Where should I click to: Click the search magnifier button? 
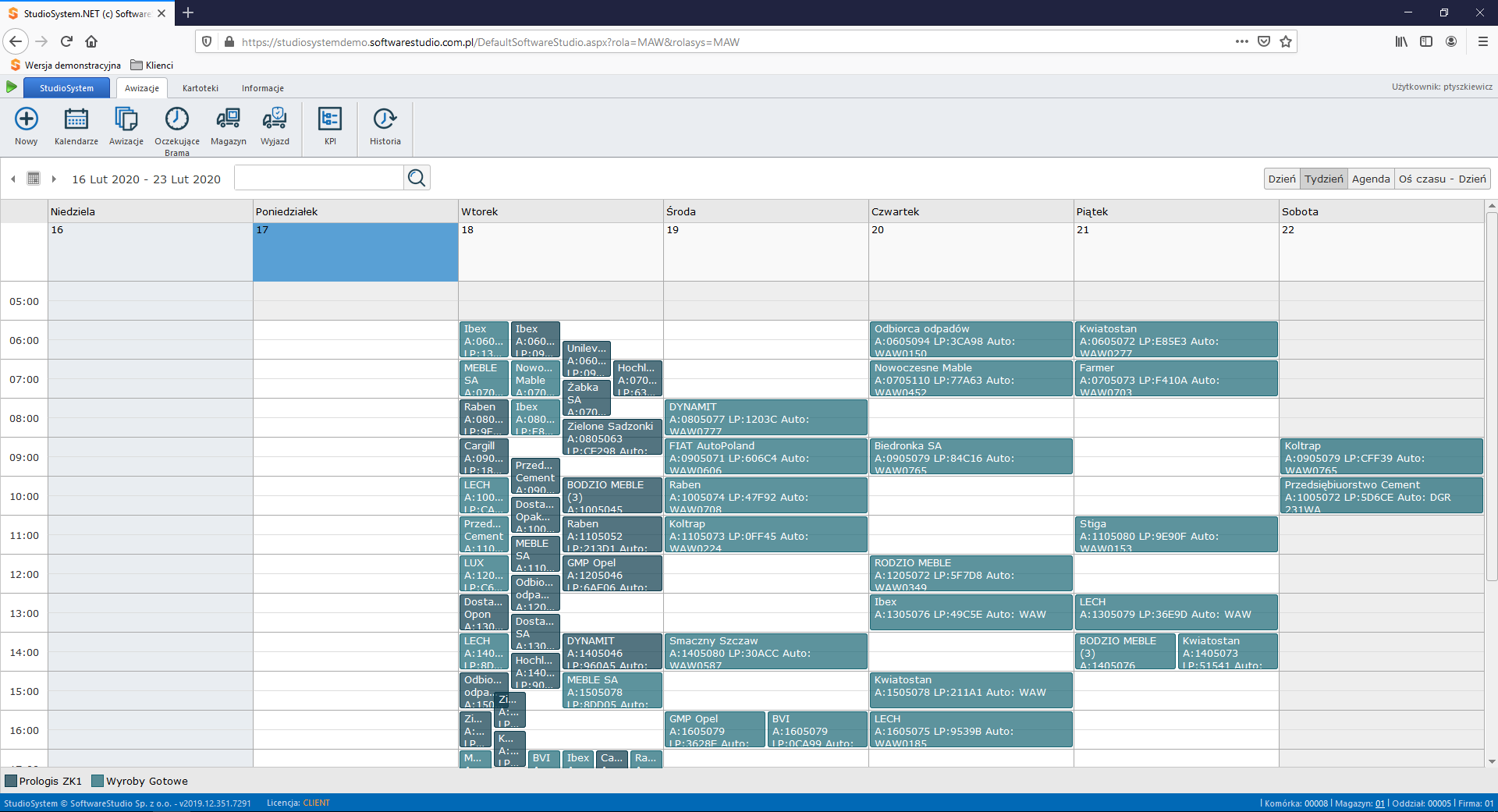pyautogui.click(x=417, y=178)
